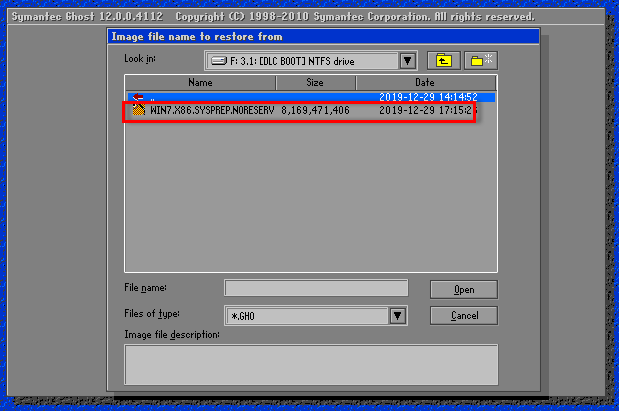Click the Open button
Image resolution: width=619 pixels, height=411 pixels.
coord(464,290)
